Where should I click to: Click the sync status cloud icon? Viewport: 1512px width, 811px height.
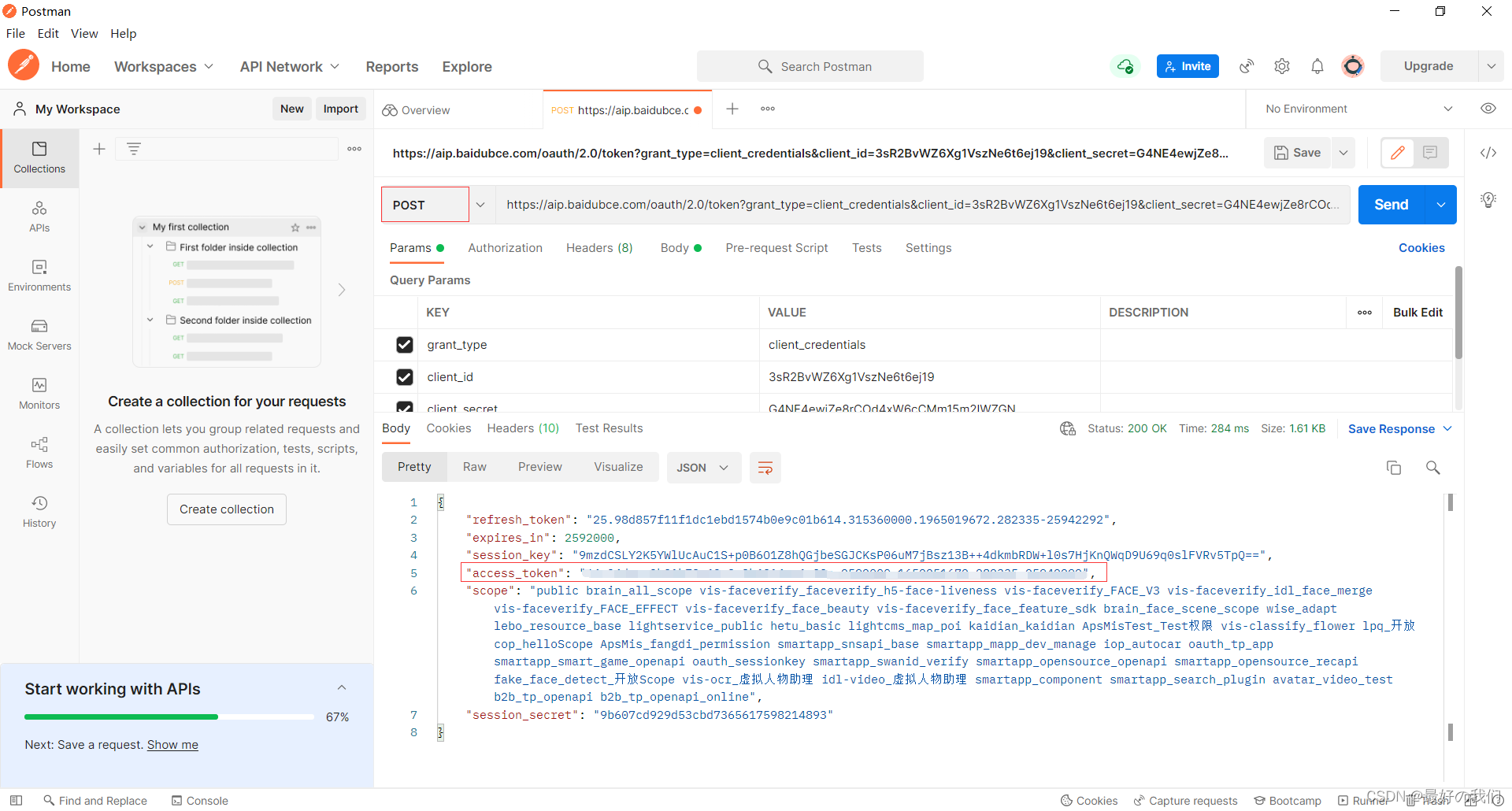click(x=1125, y=66)
